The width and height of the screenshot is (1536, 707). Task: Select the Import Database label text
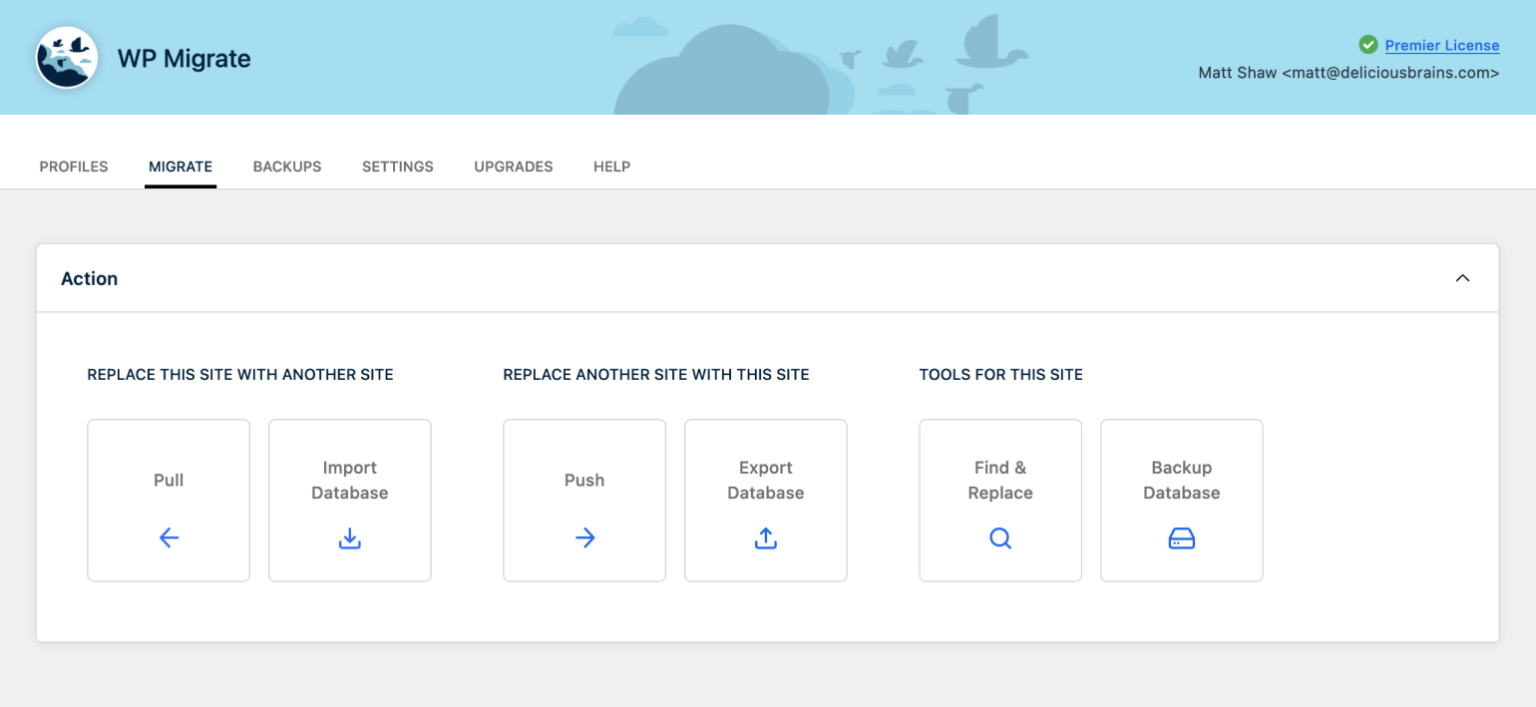pyautogui.click(x=350, y=480)
